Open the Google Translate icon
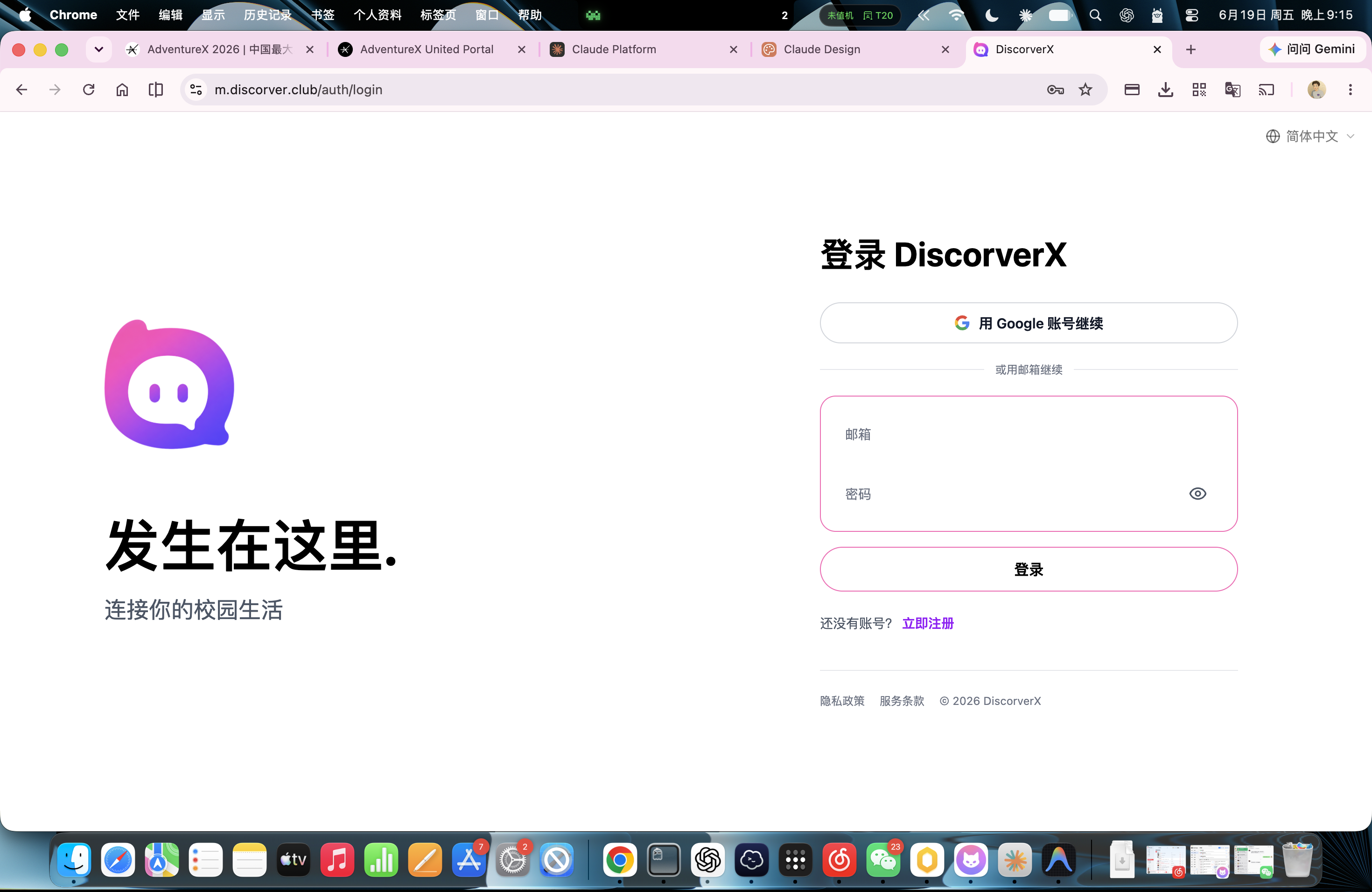This screenshot has width=1372, height=892. [x=1232, y=90]
